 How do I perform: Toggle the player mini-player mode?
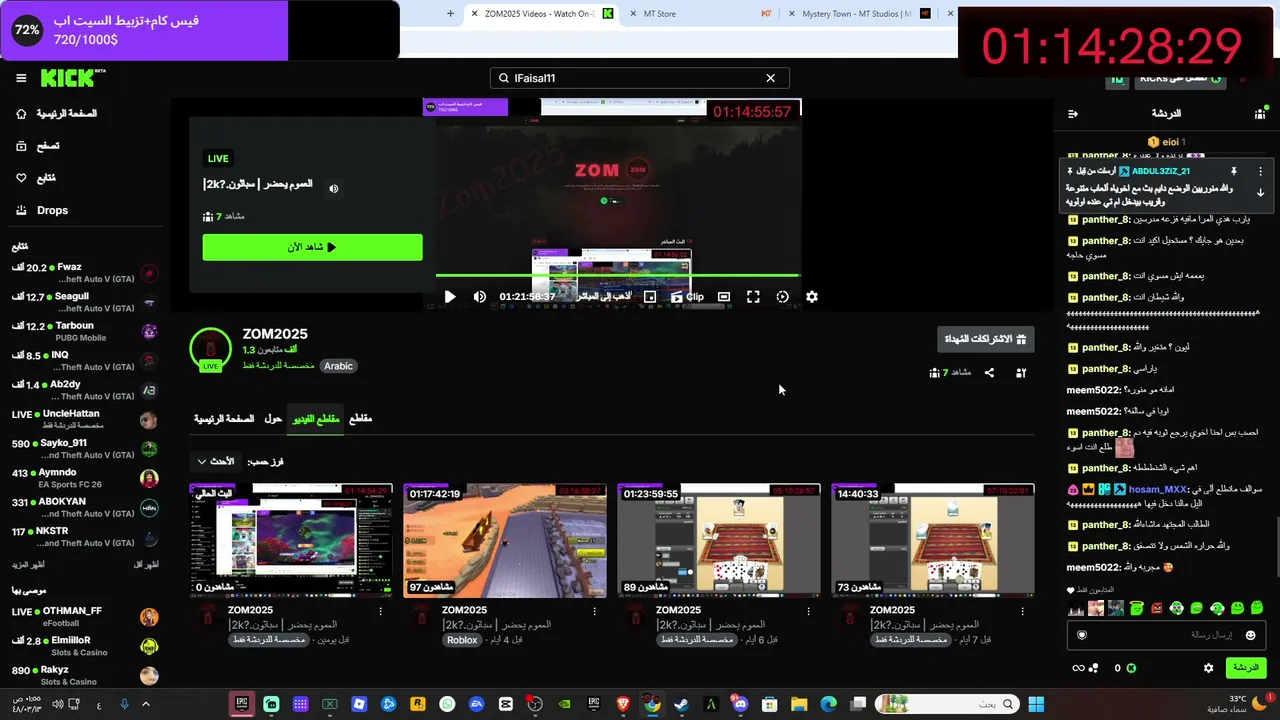pyautogui.click(x=650, y=297)
